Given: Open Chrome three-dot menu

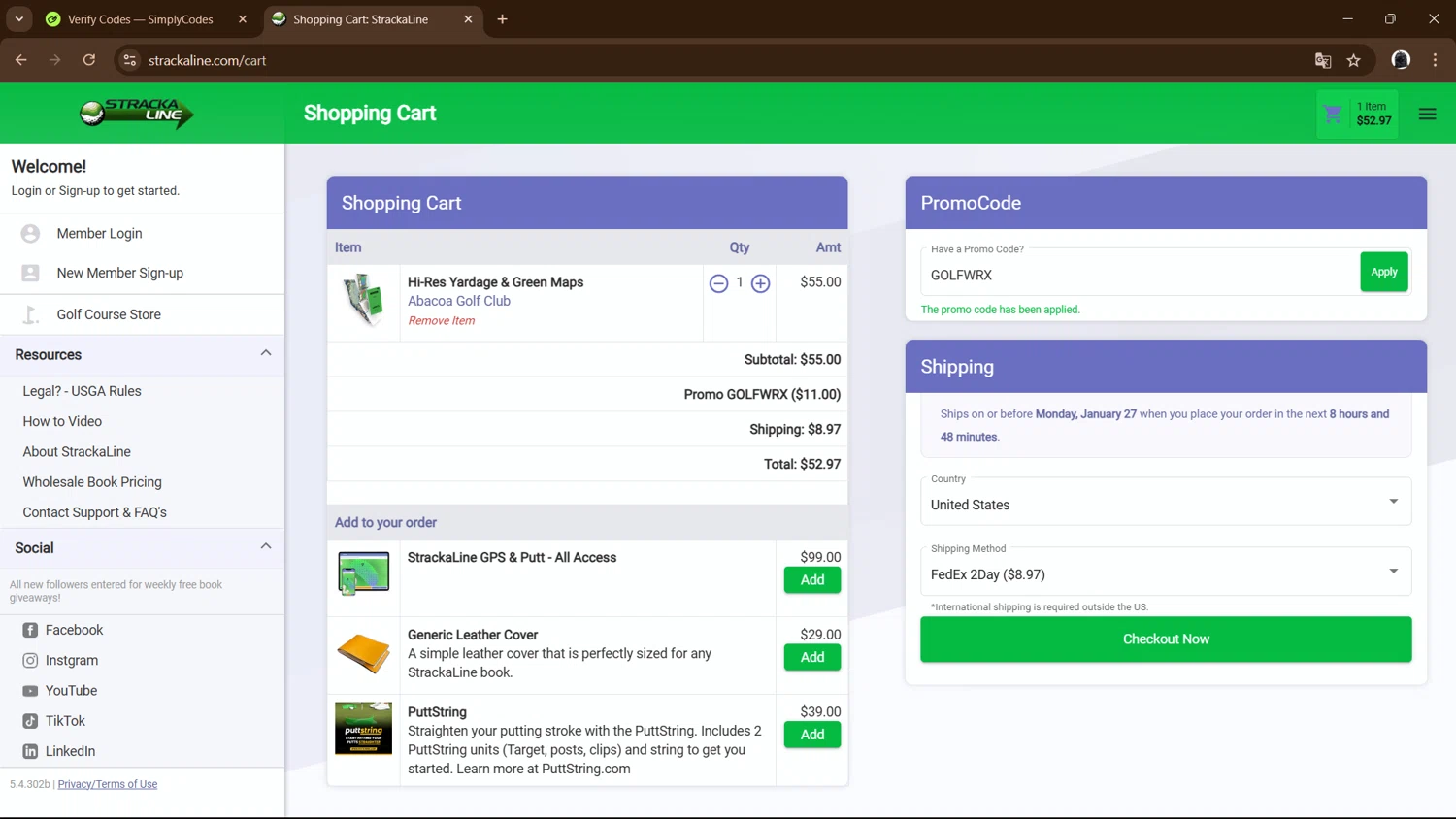Looking at the screenshot, I should tap(1435, 60).
